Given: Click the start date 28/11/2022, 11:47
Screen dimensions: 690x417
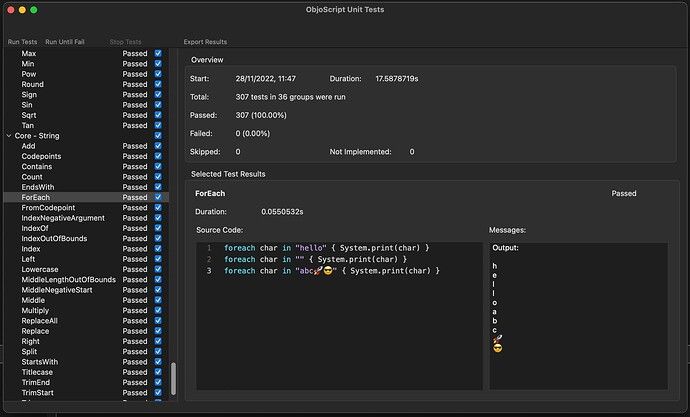Looking at the screenshot, I should click(x=265, y=79).
